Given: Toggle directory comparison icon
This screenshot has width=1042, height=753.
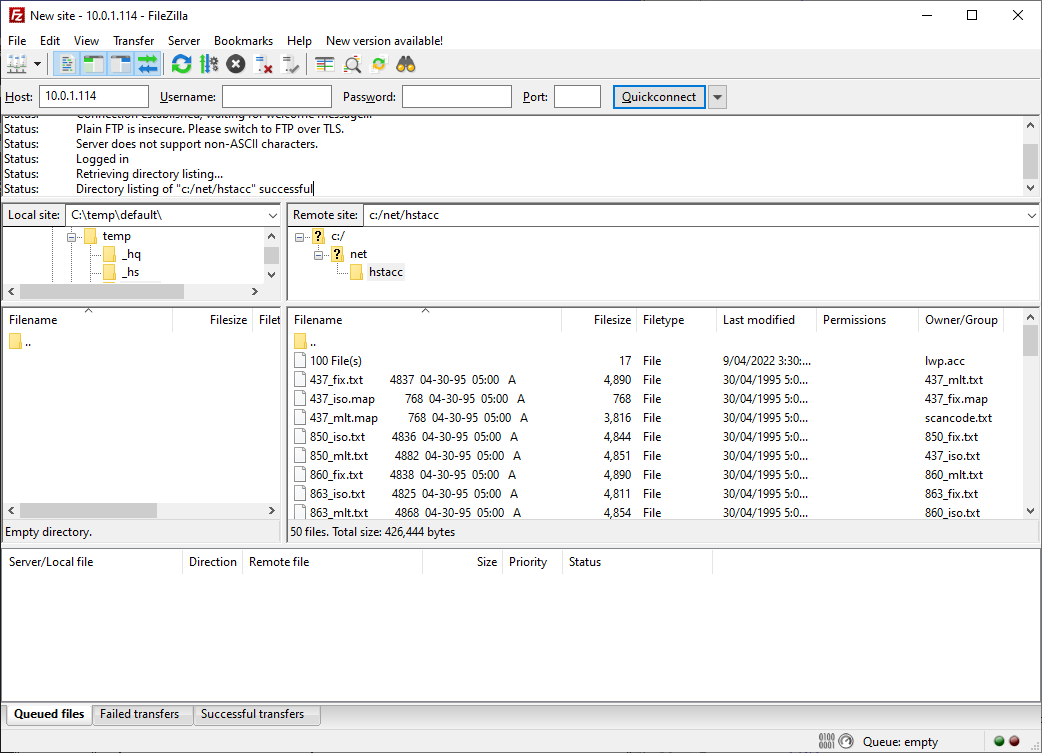Looking at the screenshot, I should [x=352, y=64].
